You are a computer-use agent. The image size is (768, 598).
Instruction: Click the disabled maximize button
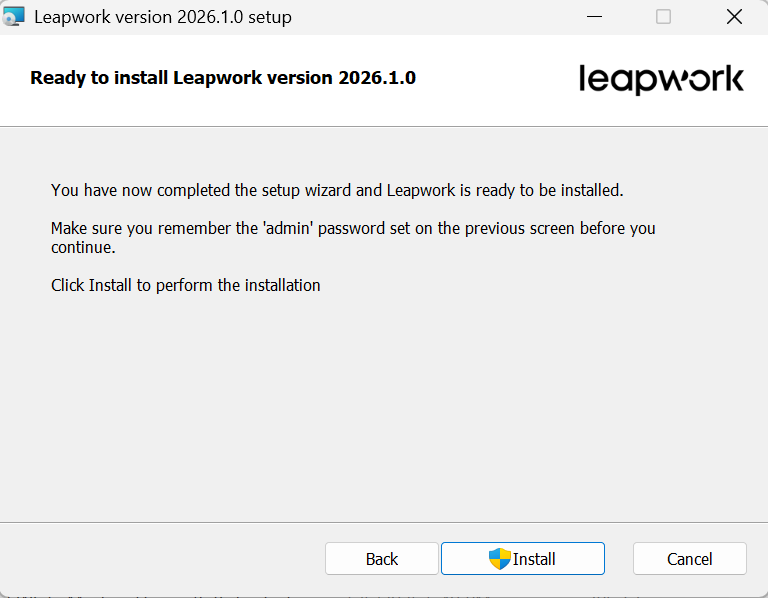663,17
